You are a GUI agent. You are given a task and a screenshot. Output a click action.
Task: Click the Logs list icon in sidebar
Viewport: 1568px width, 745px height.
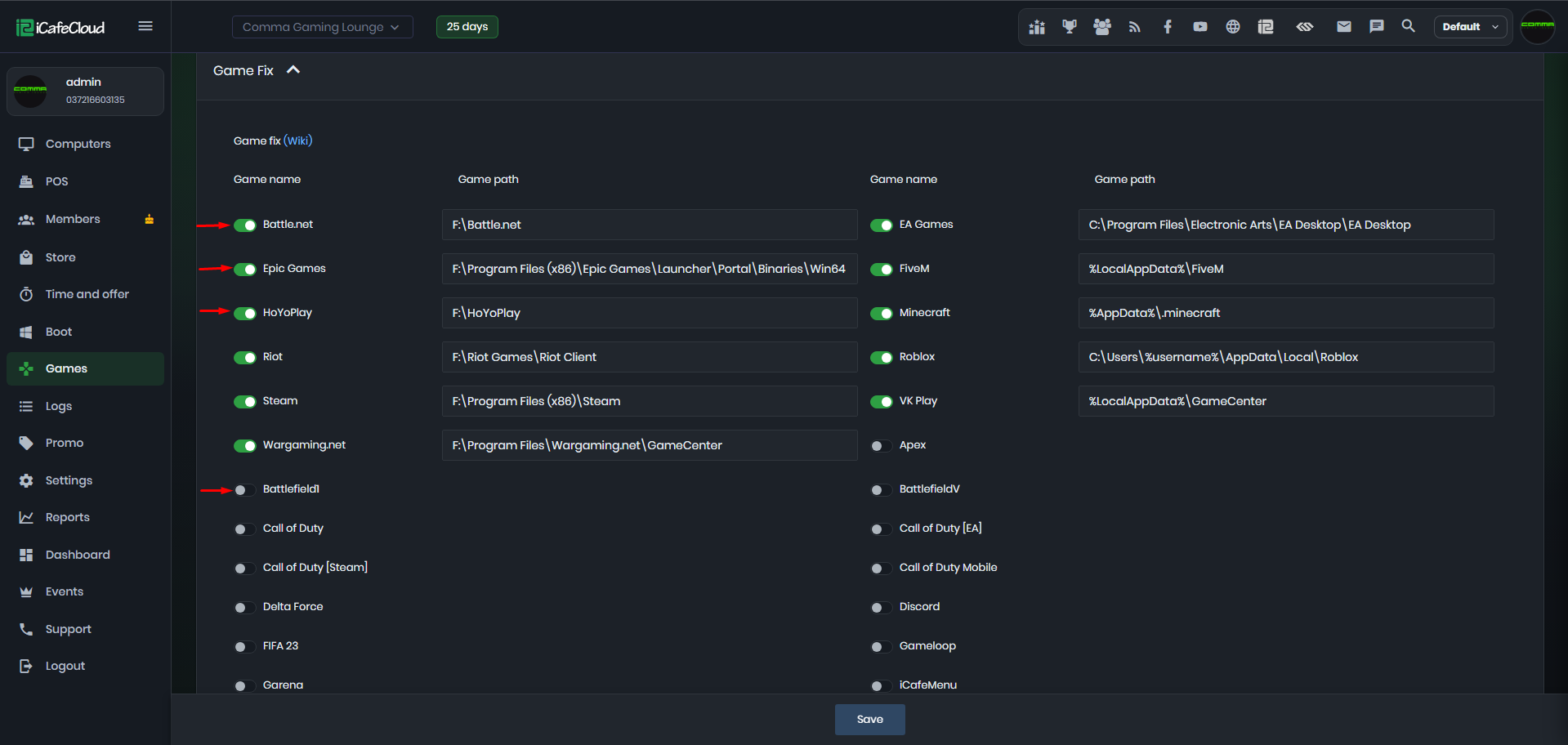click(26, 406)
